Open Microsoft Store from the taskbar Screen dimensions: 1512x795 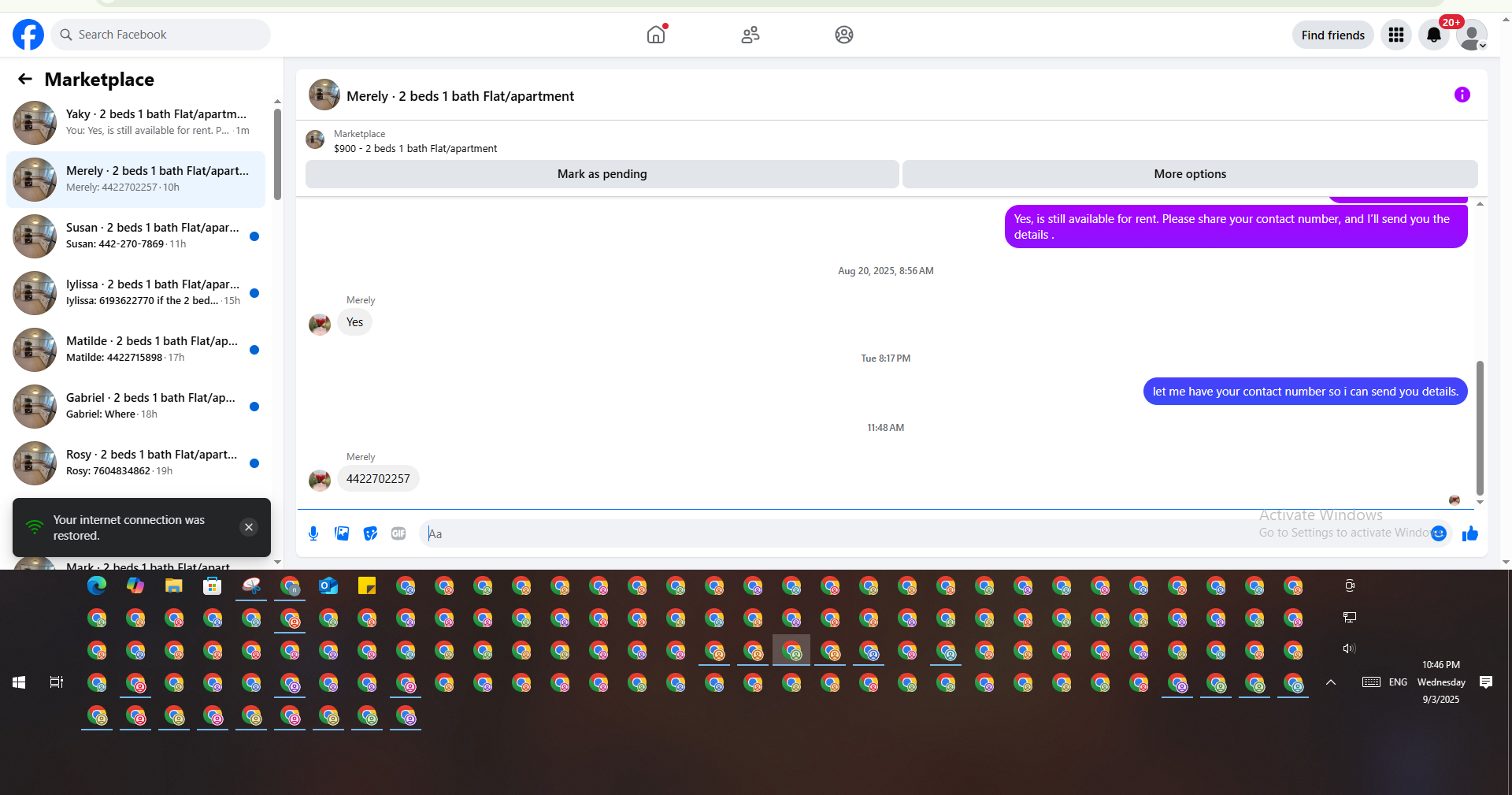(x=213, y=586)
